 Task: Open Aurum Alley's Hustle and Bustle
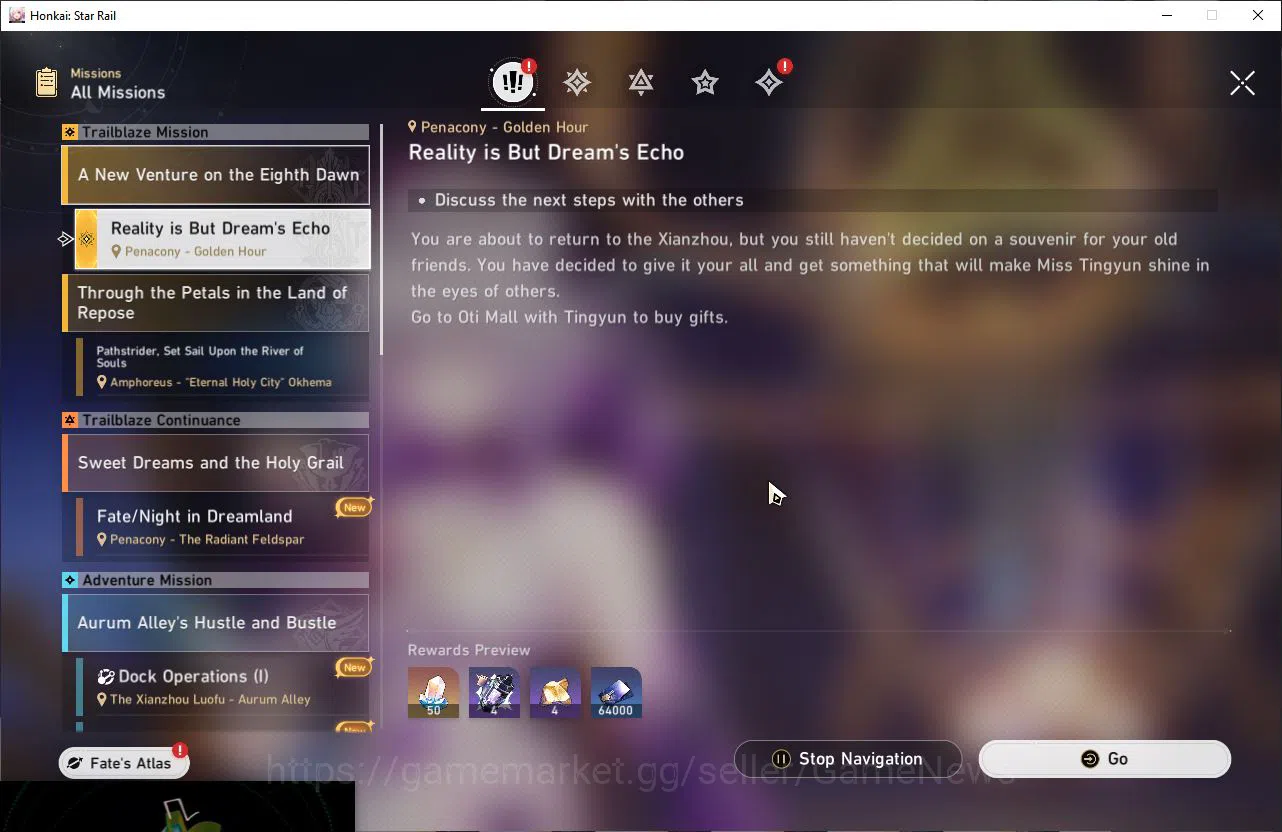pos(215,622)
